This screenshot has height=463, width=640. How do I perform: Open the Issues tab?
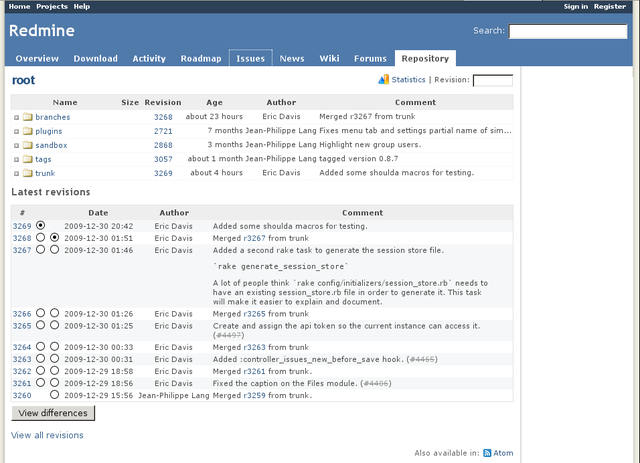tap(251, 58)
